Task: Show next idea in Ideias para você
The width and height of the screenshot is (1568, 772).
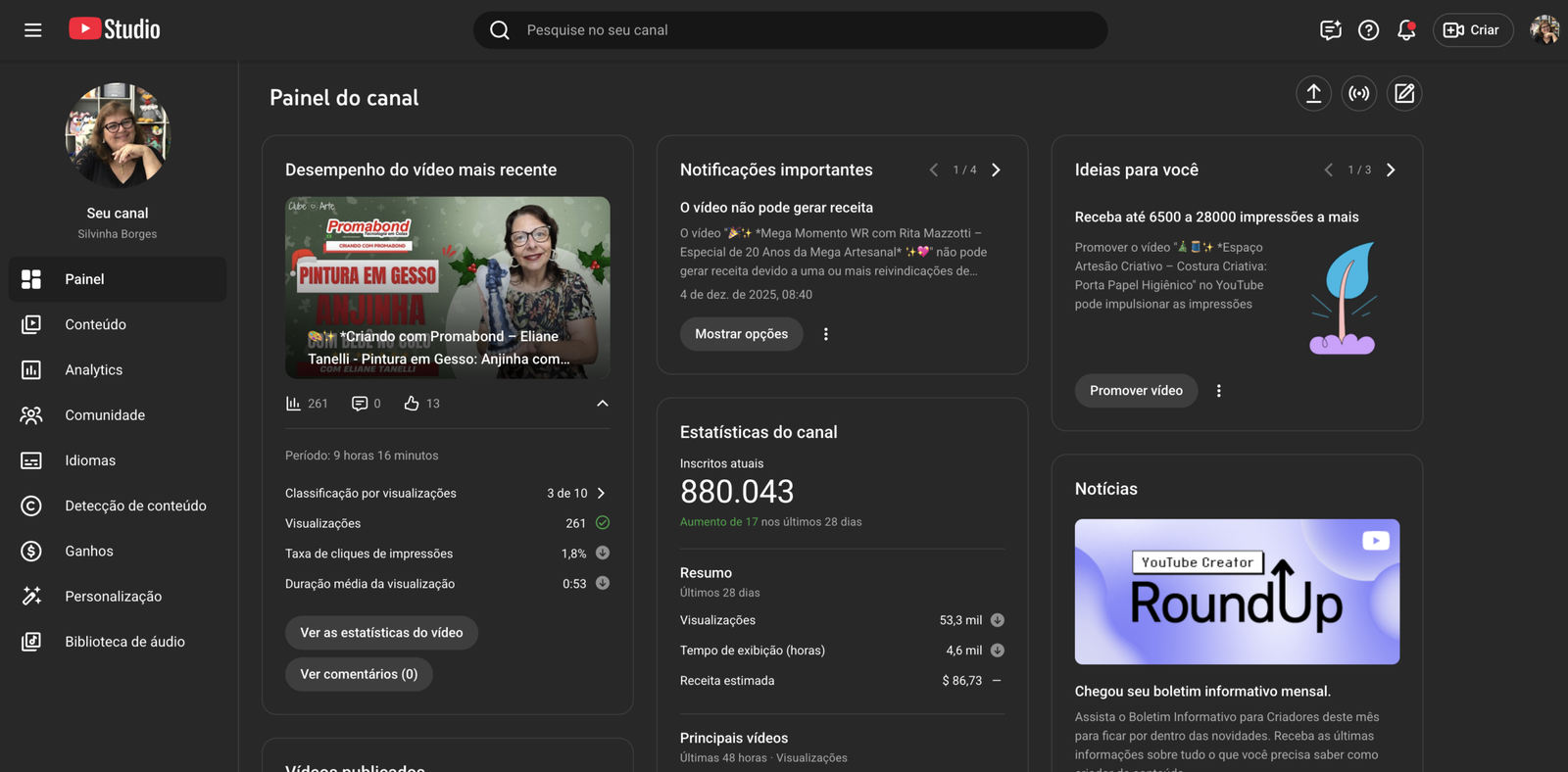Action: (1390, 169)
